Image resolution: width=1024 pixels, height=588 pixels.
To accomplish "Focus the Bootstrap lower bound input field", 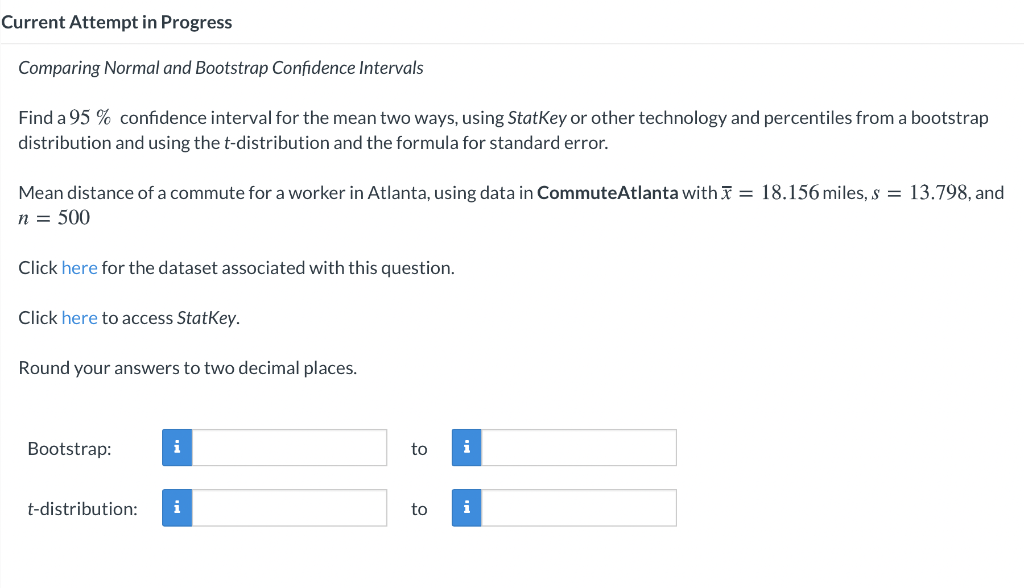I will pos(289,448).
